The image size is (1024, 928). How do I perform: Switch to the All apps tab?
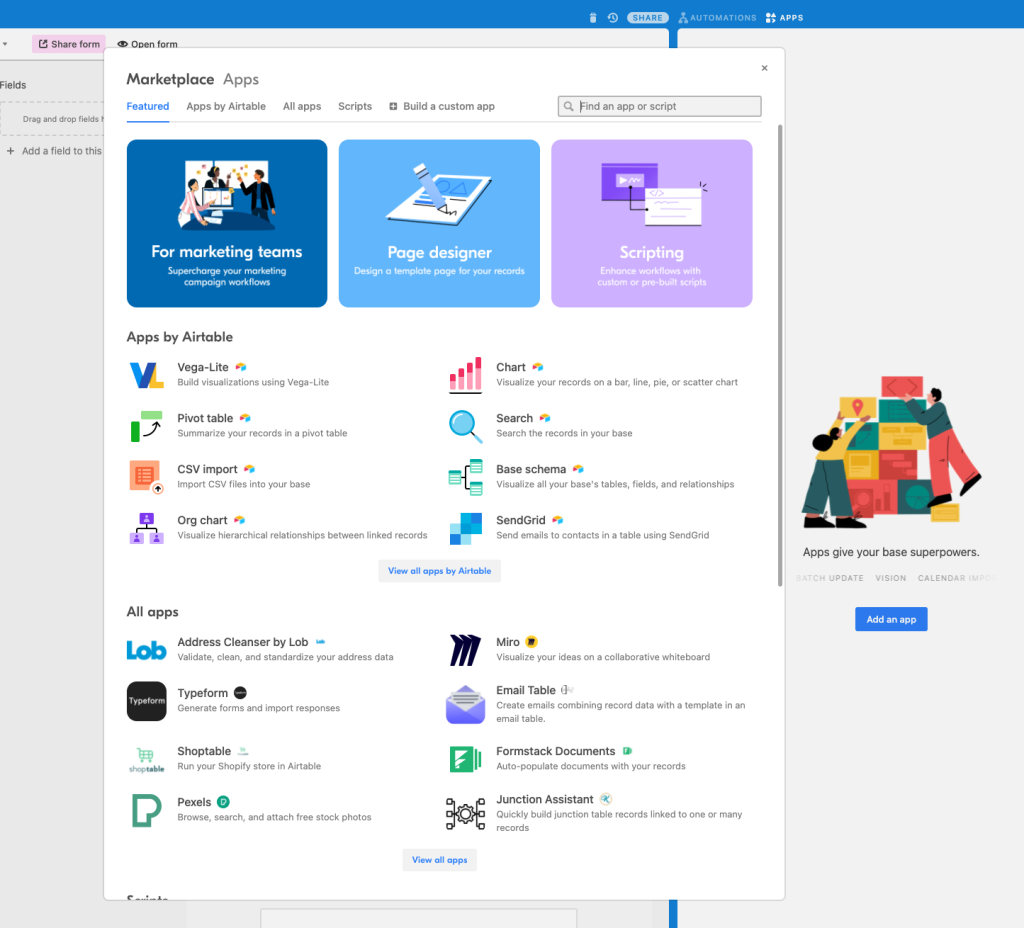click(x=302, y=106)
